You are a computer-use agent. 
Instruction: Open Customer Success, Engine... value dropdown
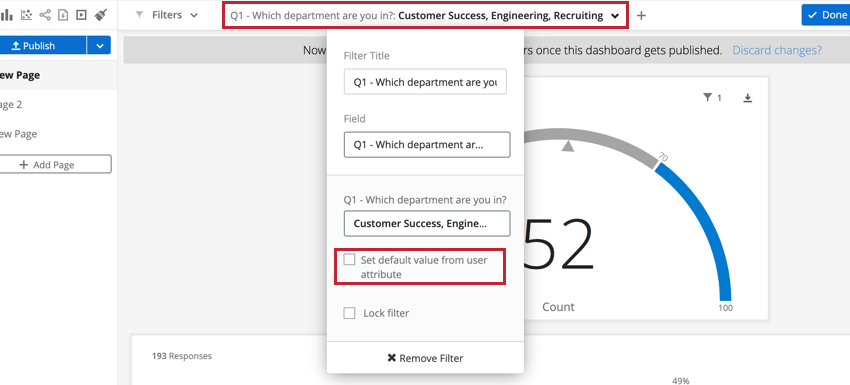(x=427, y=223)
